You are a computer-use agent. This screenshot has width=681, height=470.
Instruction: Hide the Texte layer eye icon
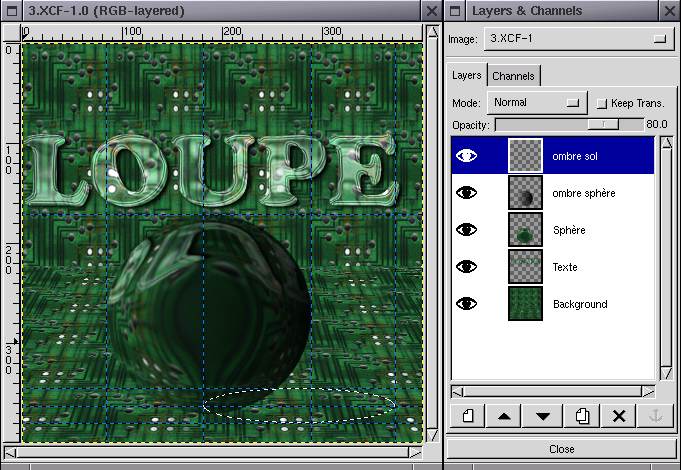[x=467, y=267]
